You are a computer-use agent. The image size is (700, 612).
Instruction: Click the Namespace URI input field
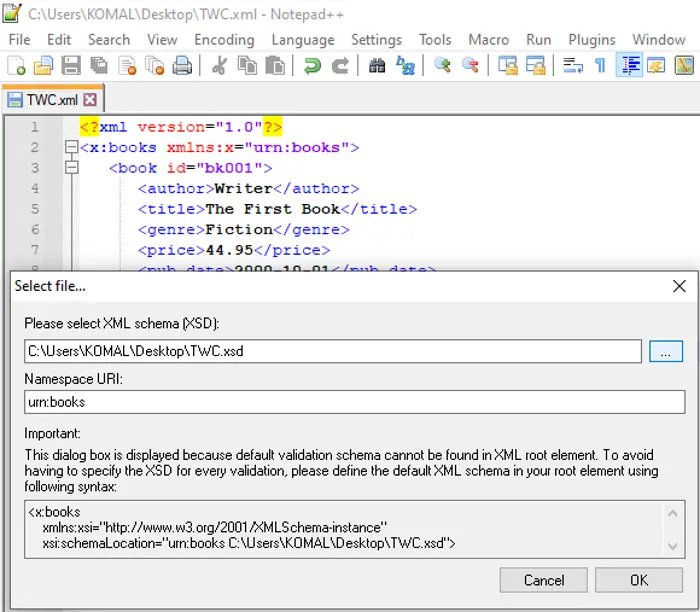(354, 402)
